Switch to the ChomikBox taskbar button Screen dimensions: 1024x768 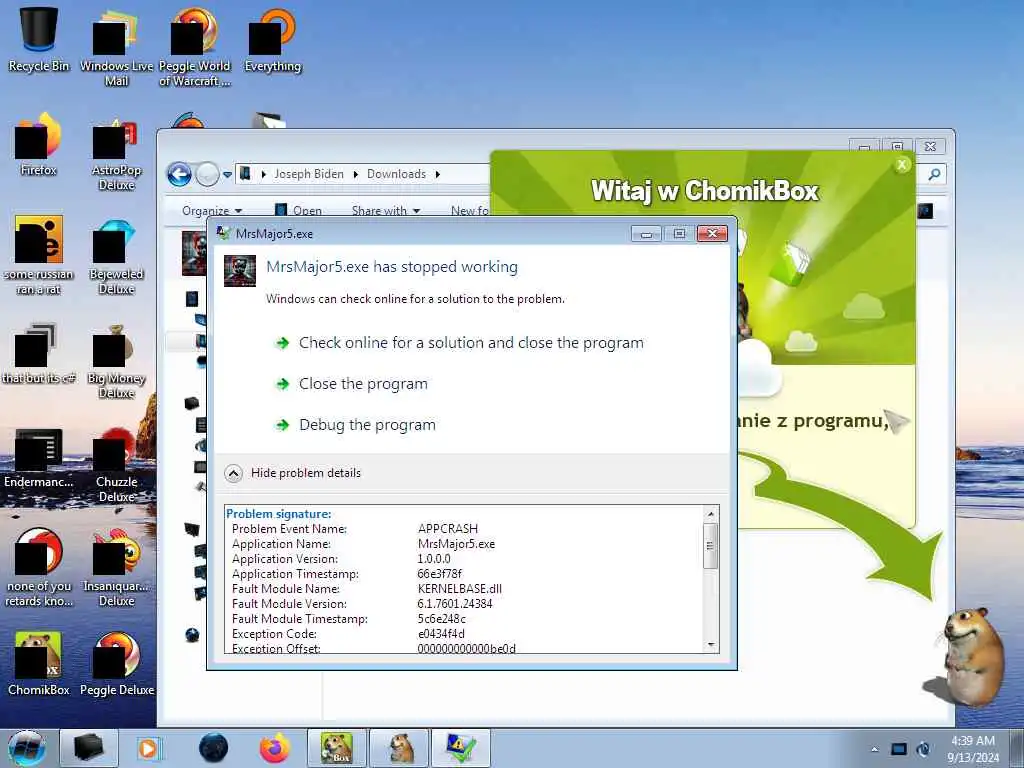click(x=336, y=748)
